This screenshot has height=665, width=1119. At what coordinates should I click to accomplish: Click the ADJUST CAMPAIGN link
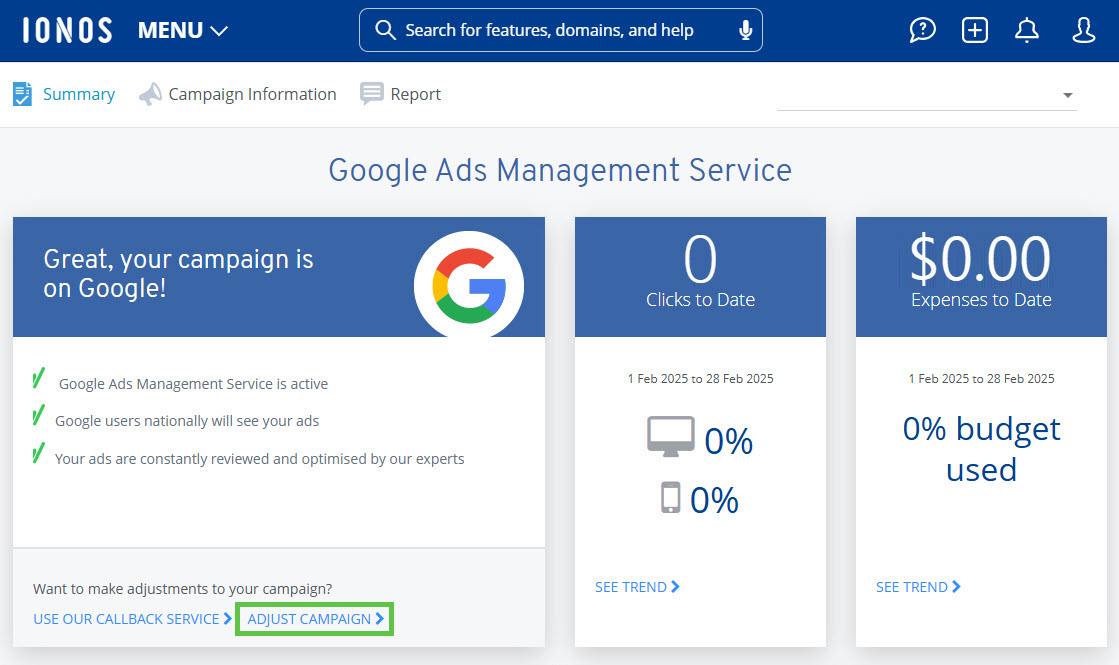click(x=313, y=618)
